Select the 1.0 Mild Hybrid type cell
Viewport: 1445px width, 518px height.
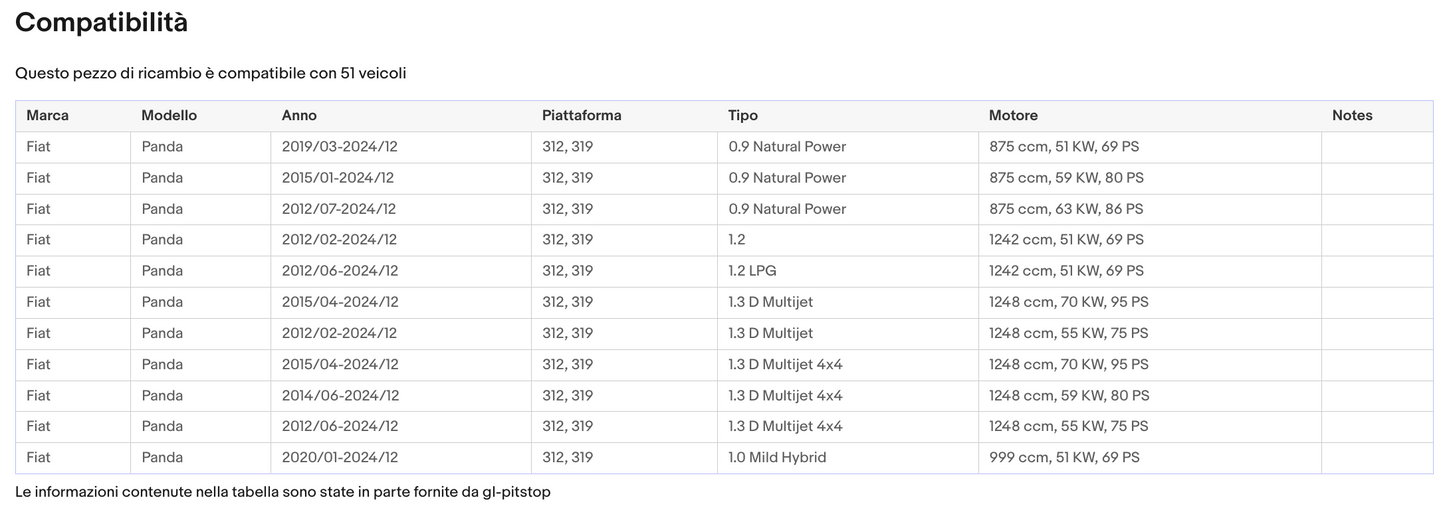coord(777,458)
